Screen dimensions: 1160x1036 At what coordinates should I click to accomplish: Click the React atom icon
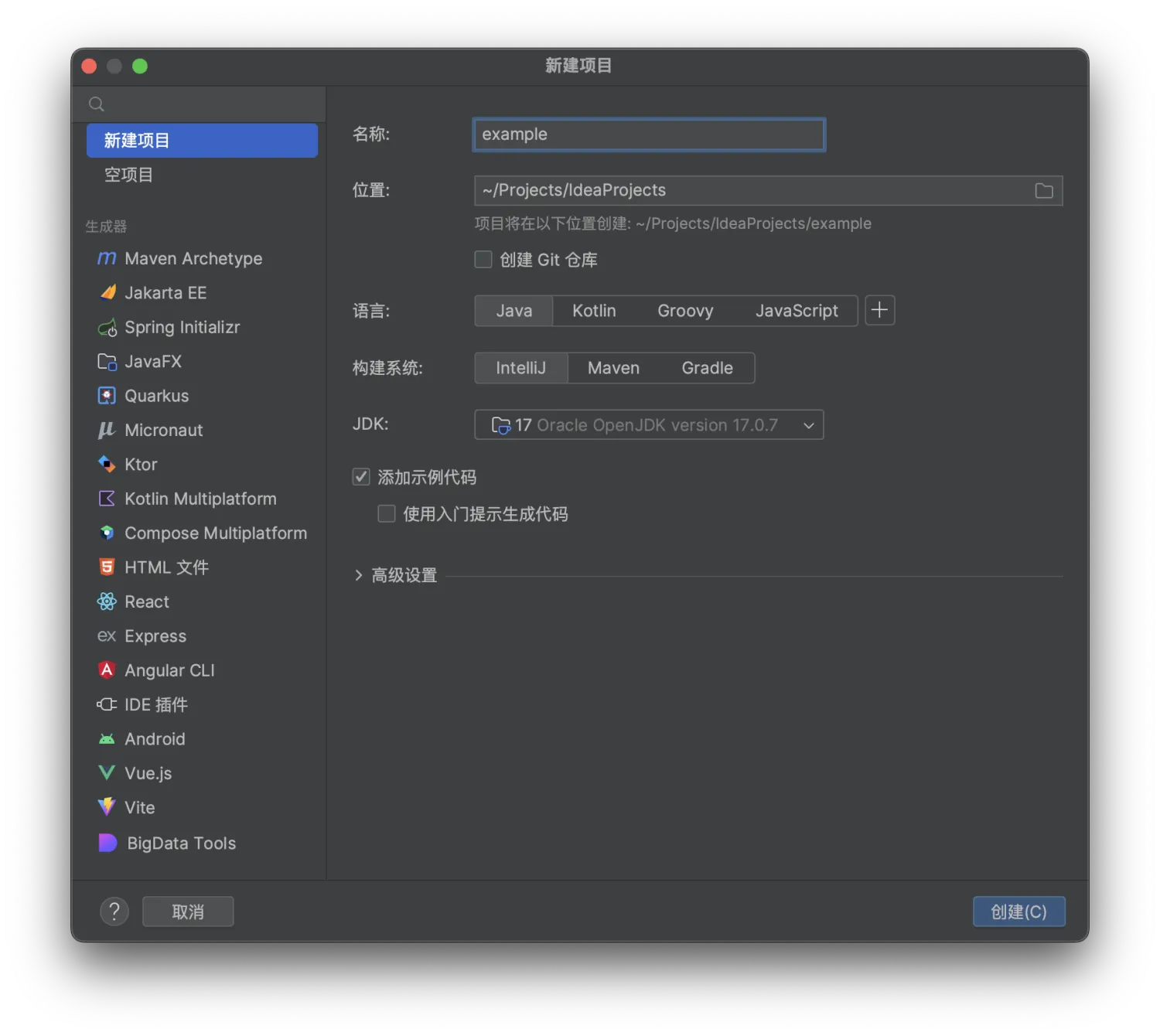pyautogui.click(x=107, y=601)
